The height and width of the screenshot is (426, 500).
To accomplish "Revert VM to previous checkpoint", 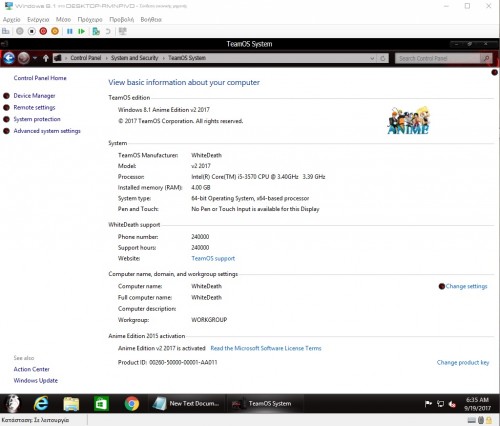I will point(108,31).
